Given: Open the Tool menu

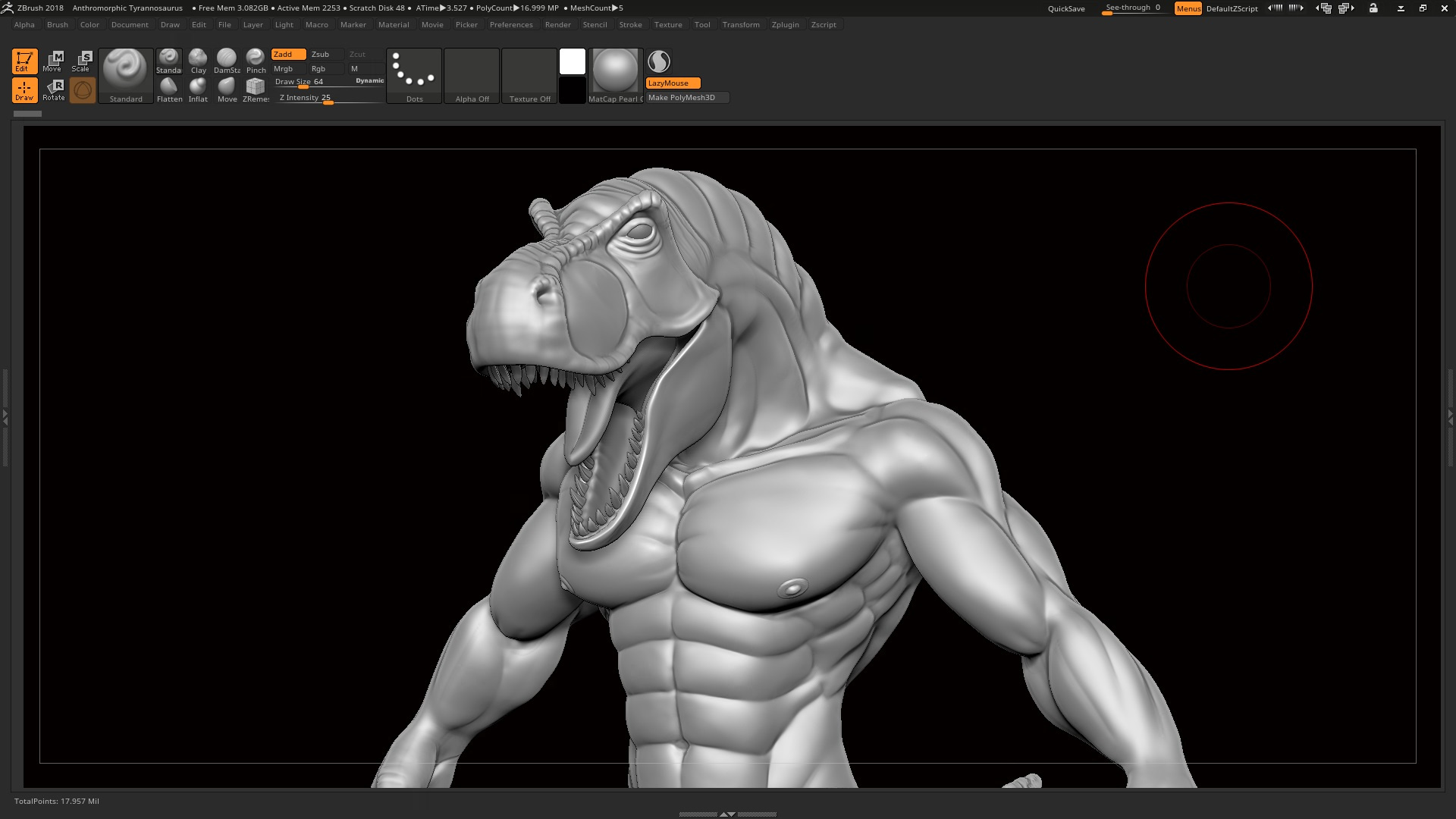Looking at the screenshot, I should pos(702,25).
